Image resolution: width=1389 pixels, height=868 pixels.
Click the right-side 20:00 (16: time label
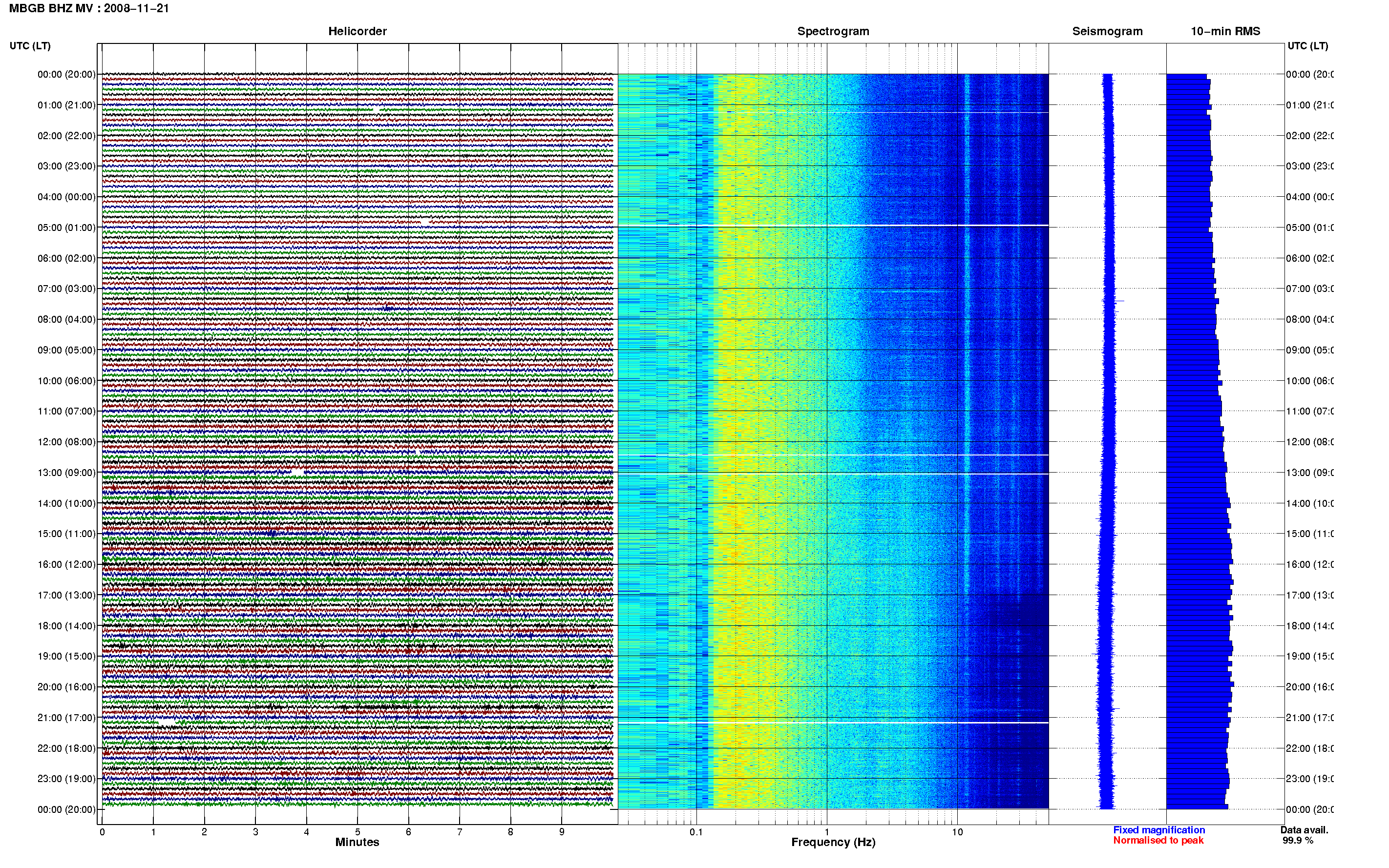point(1310,687)
